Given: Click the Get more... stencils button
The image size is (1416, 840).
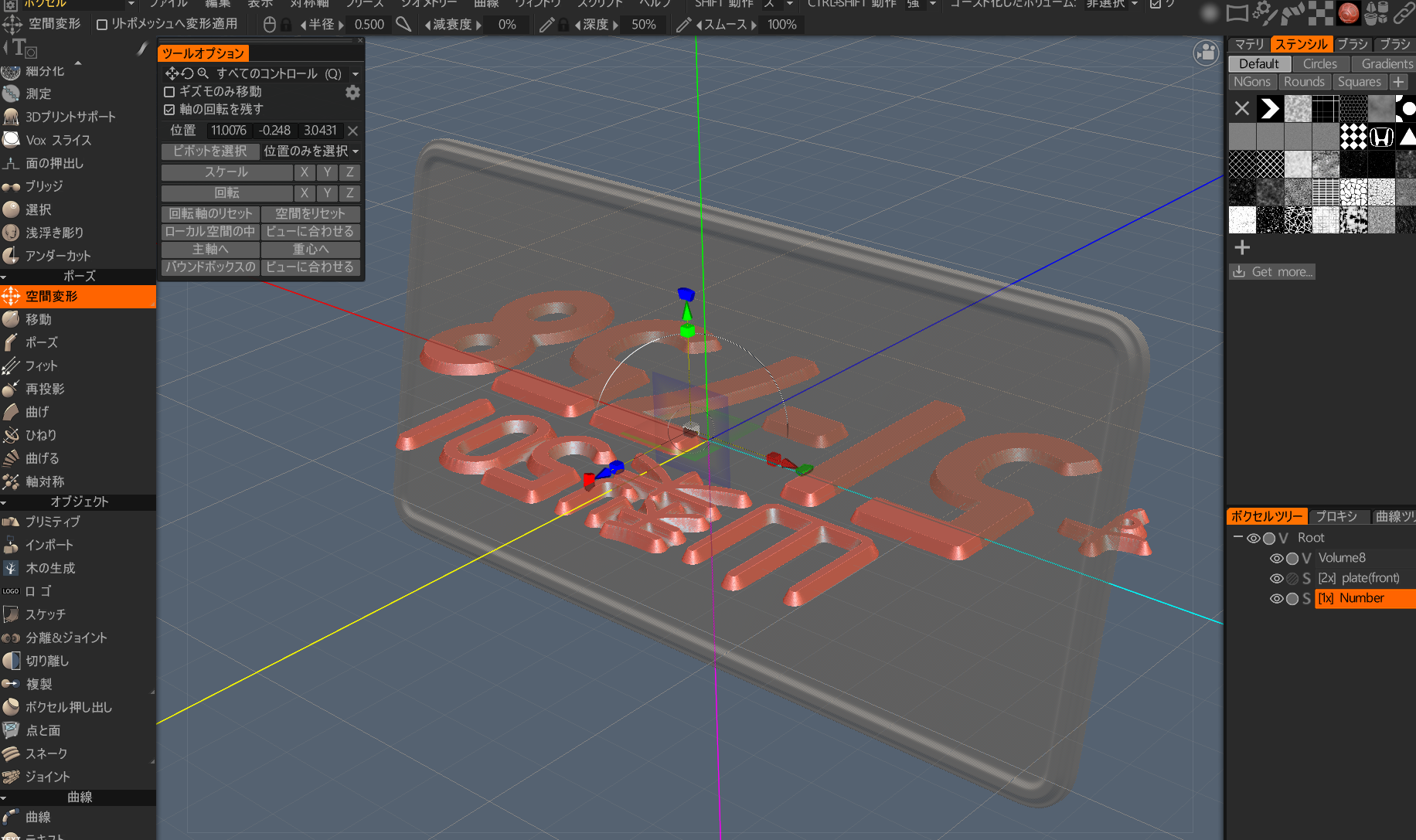Looking at the screenshot, I should [x=1272, y=272].
